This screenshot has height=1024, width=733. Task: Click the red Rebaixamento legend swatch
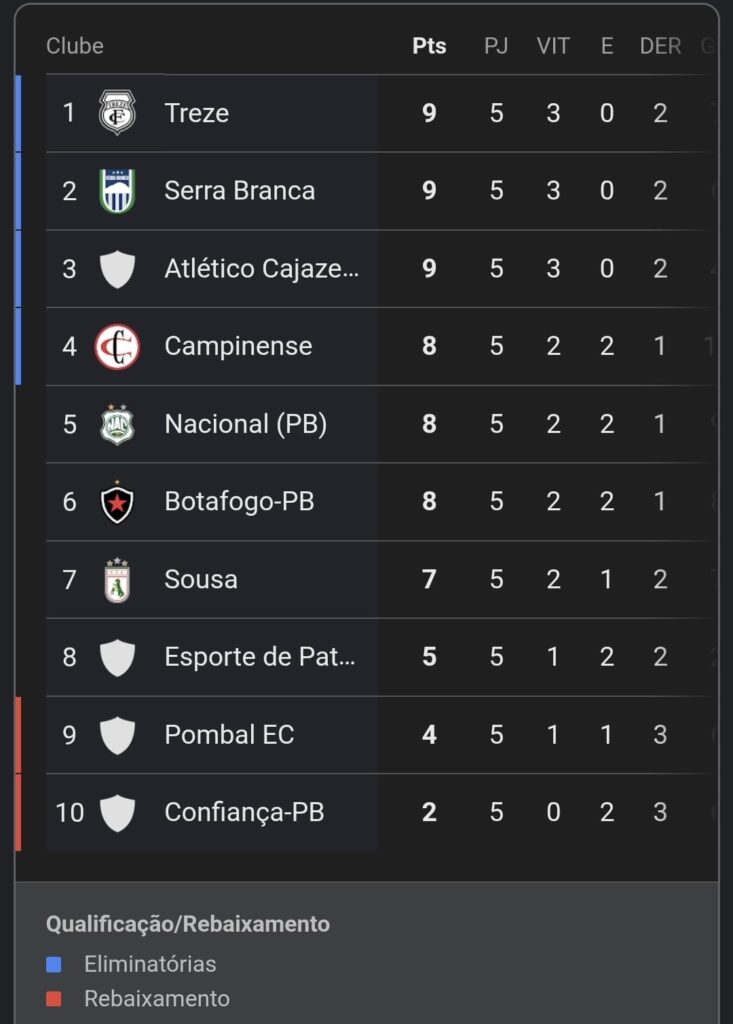tap(54, 999)
